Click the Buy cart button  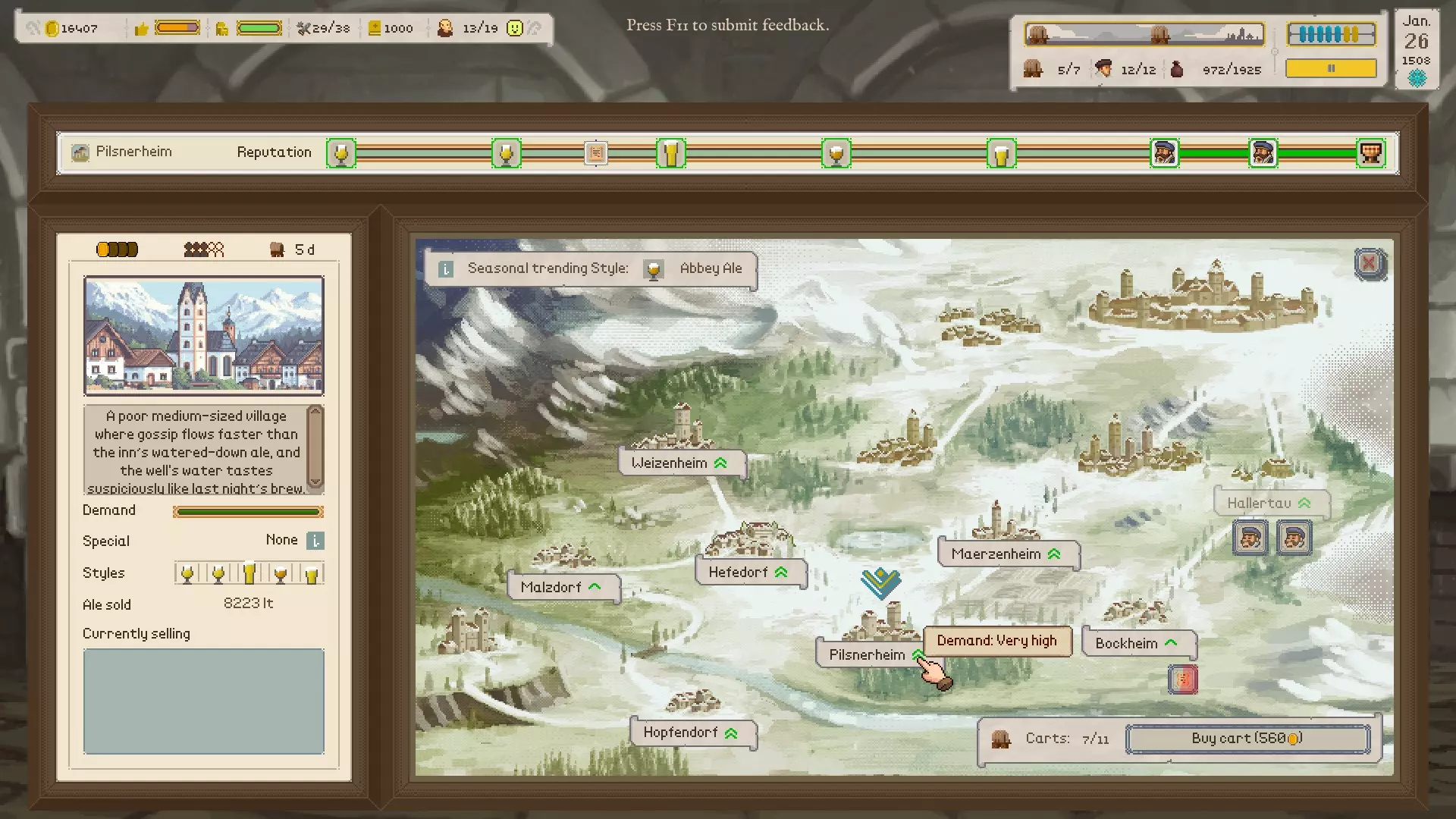[x=1247, y=739]
